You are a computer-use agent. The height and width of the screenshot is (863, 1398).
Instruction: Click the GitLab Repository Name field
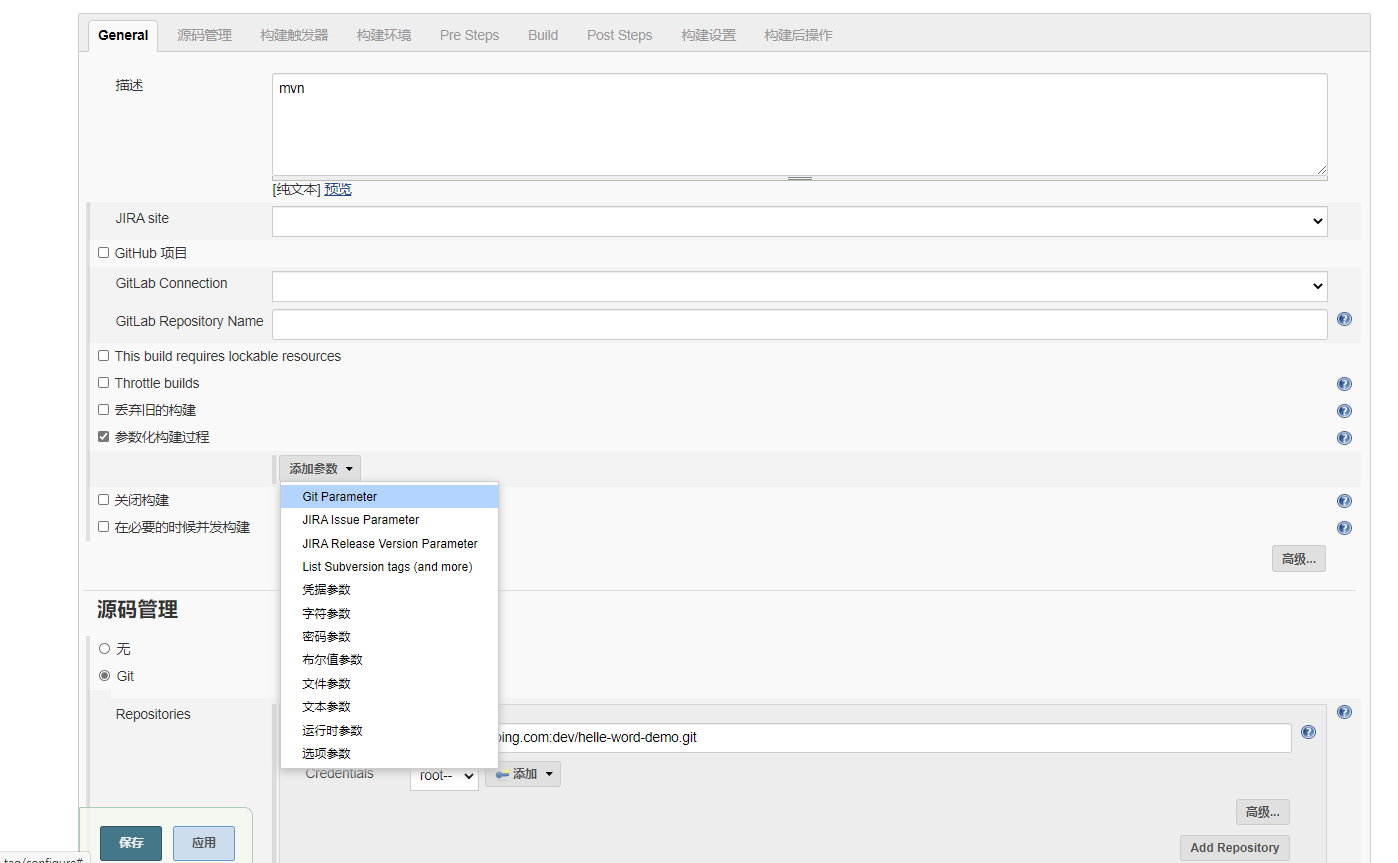pyautogui.click(x=799, y=324)
